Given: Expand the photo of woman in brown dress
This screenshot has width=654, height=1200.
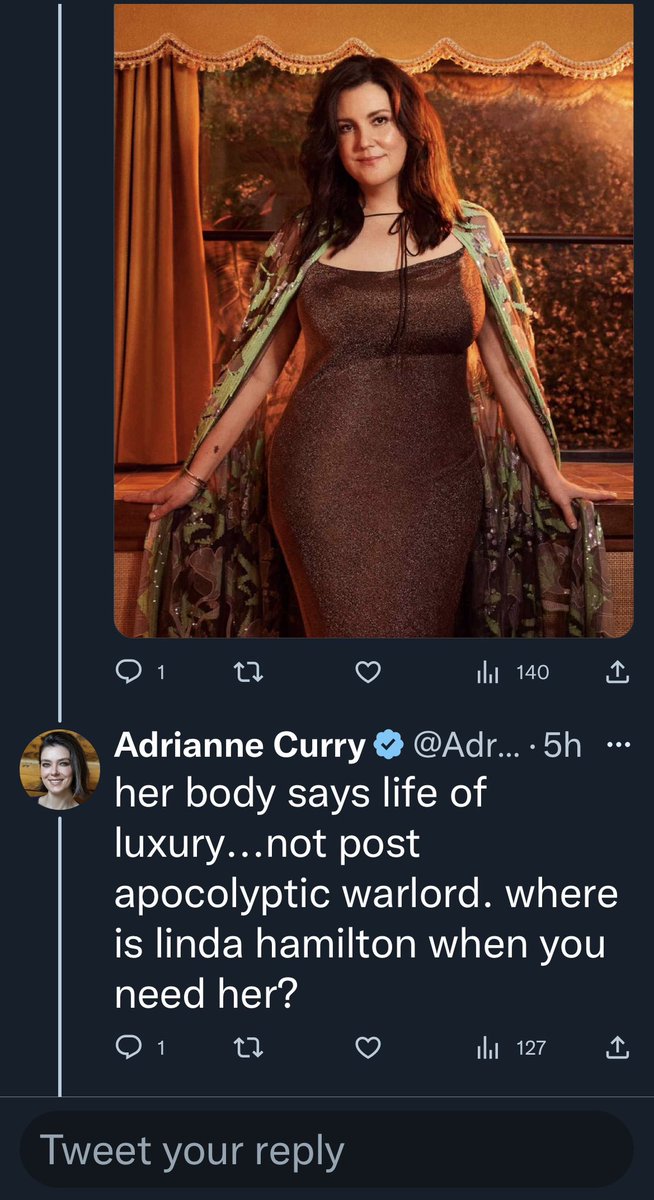Looking at the screenshot, I should coord(373,320).
